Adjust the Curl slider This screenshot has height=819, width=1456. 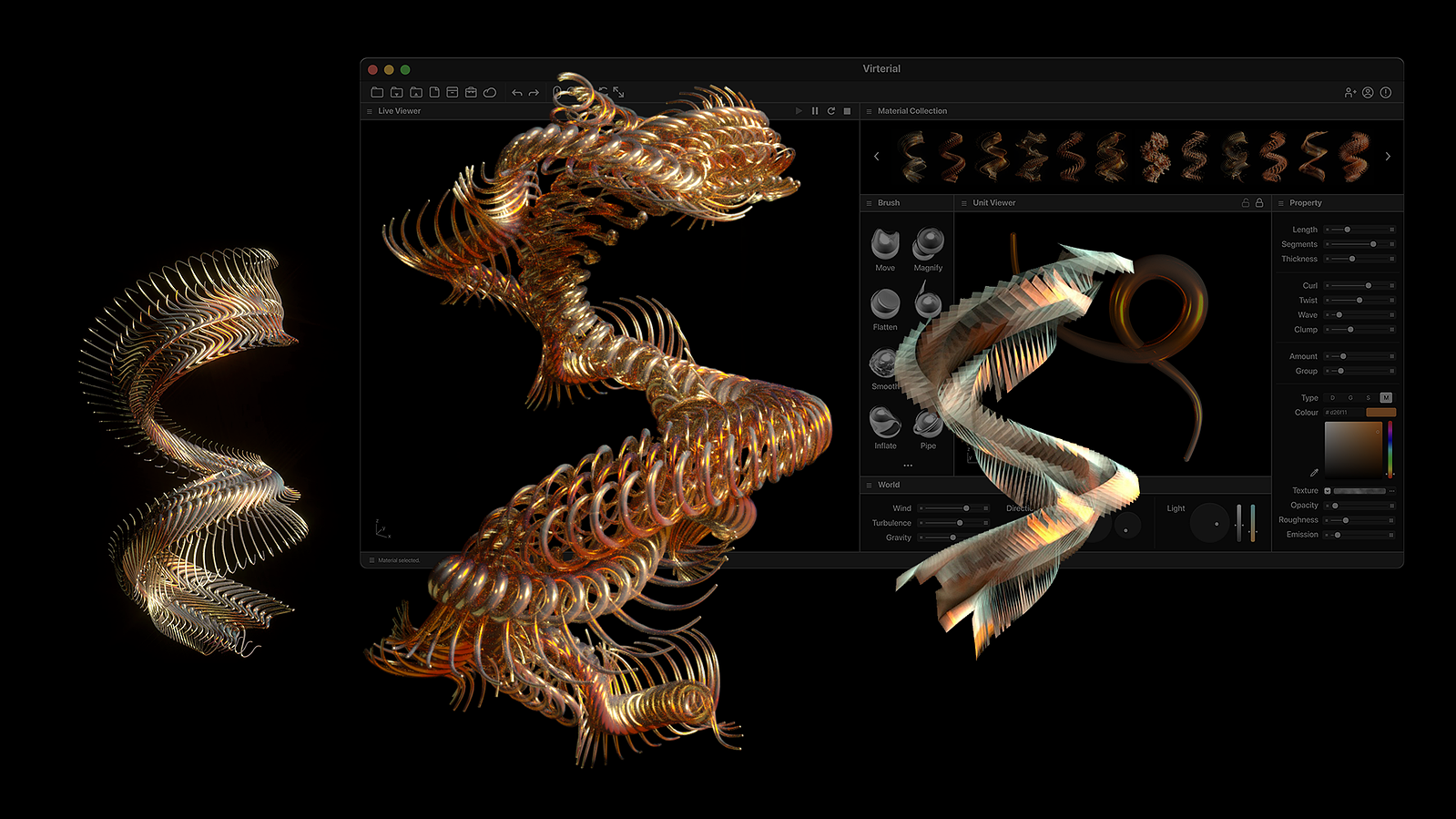pyautogui.click(x=1360, y=285)
